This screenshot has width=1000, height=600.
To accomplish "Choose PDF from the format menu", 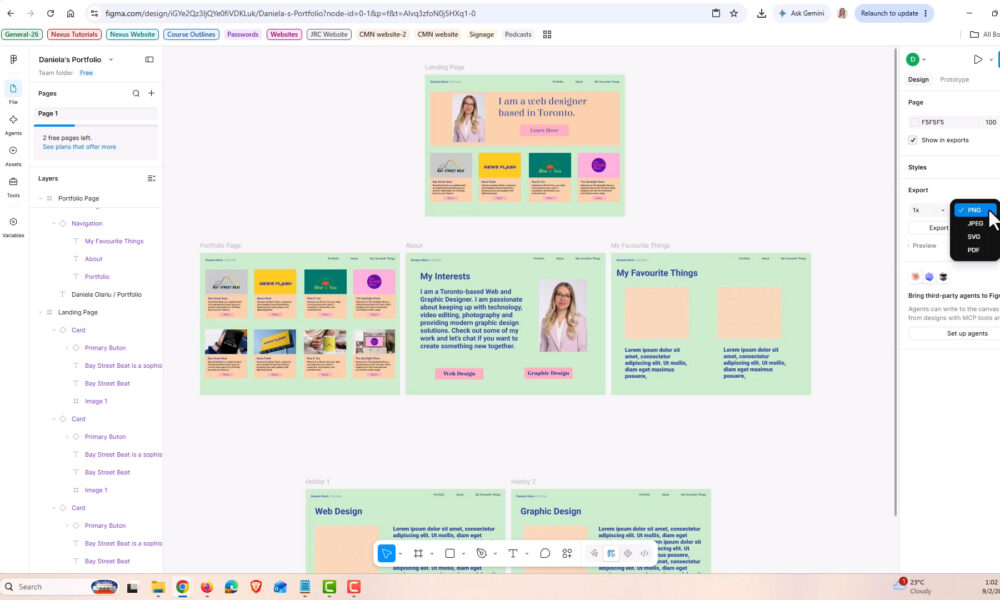I will pos(973,250).
